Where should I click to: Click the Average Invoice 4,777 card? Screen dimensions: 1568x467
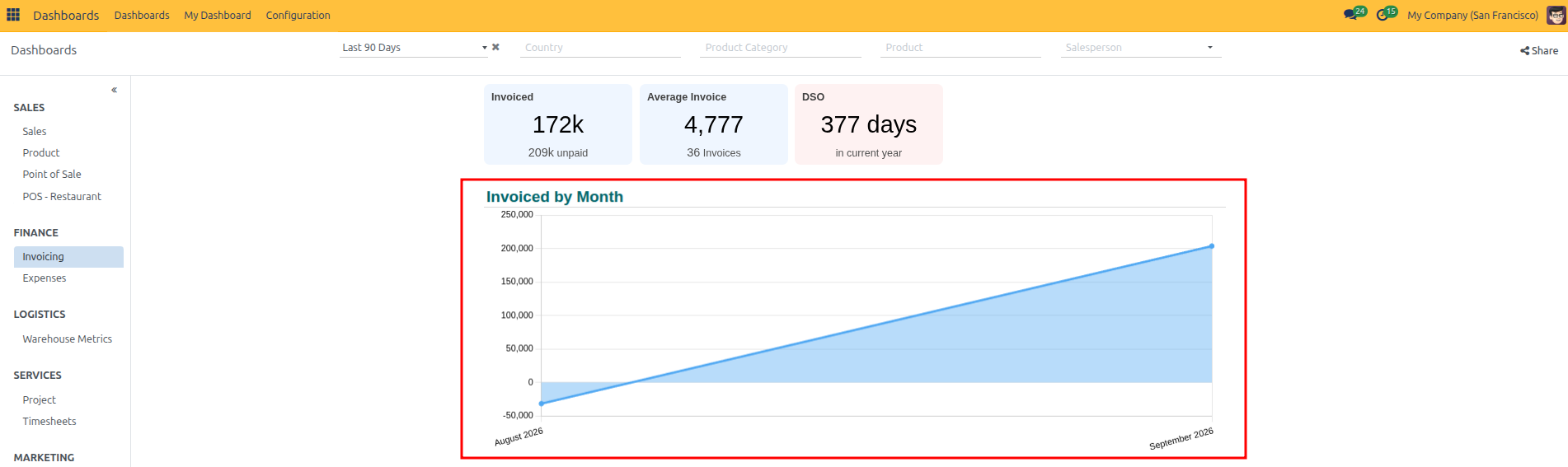tap(714, 124)
